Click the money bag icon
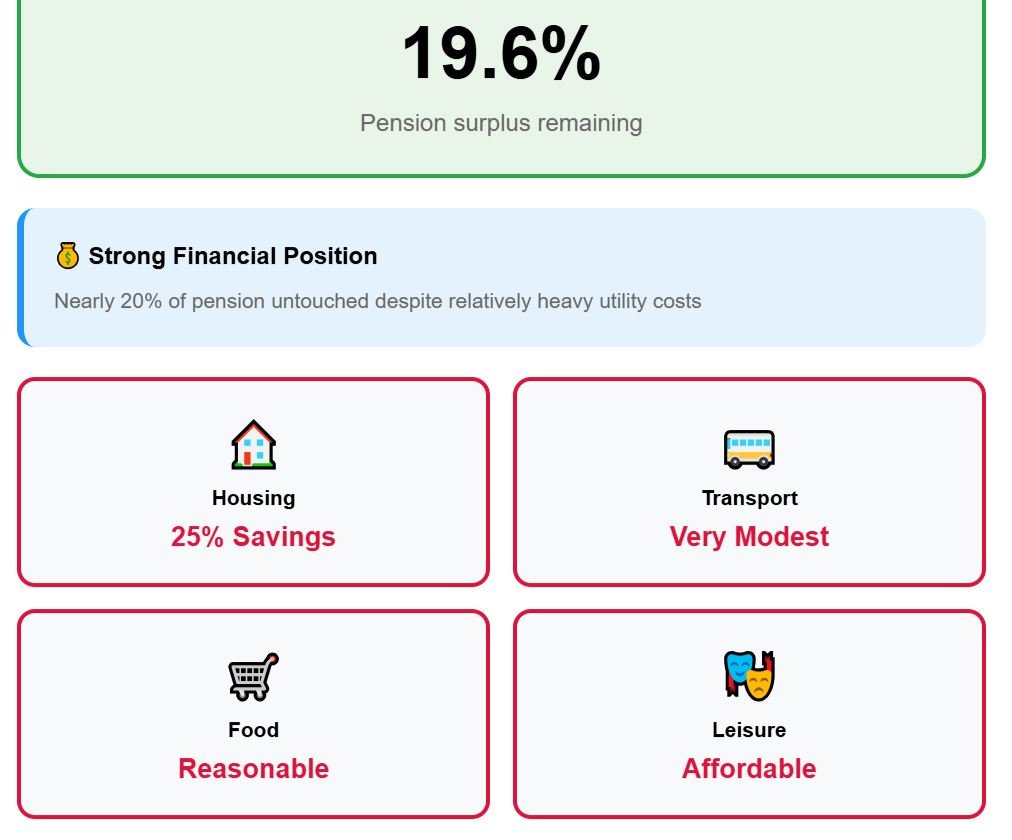 point(67,257)
